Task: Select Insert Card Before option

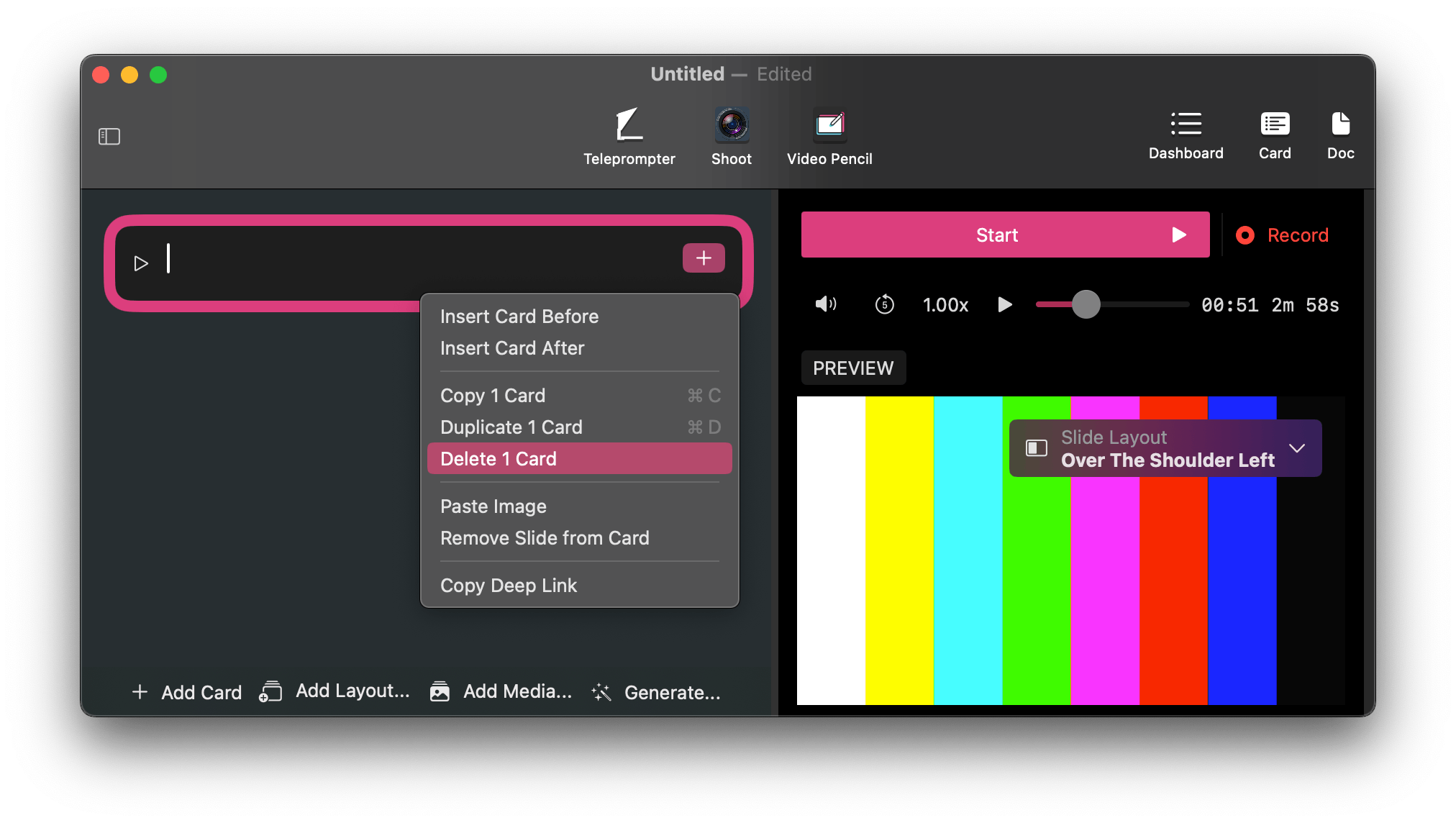Action: click(x=518, y=316)
